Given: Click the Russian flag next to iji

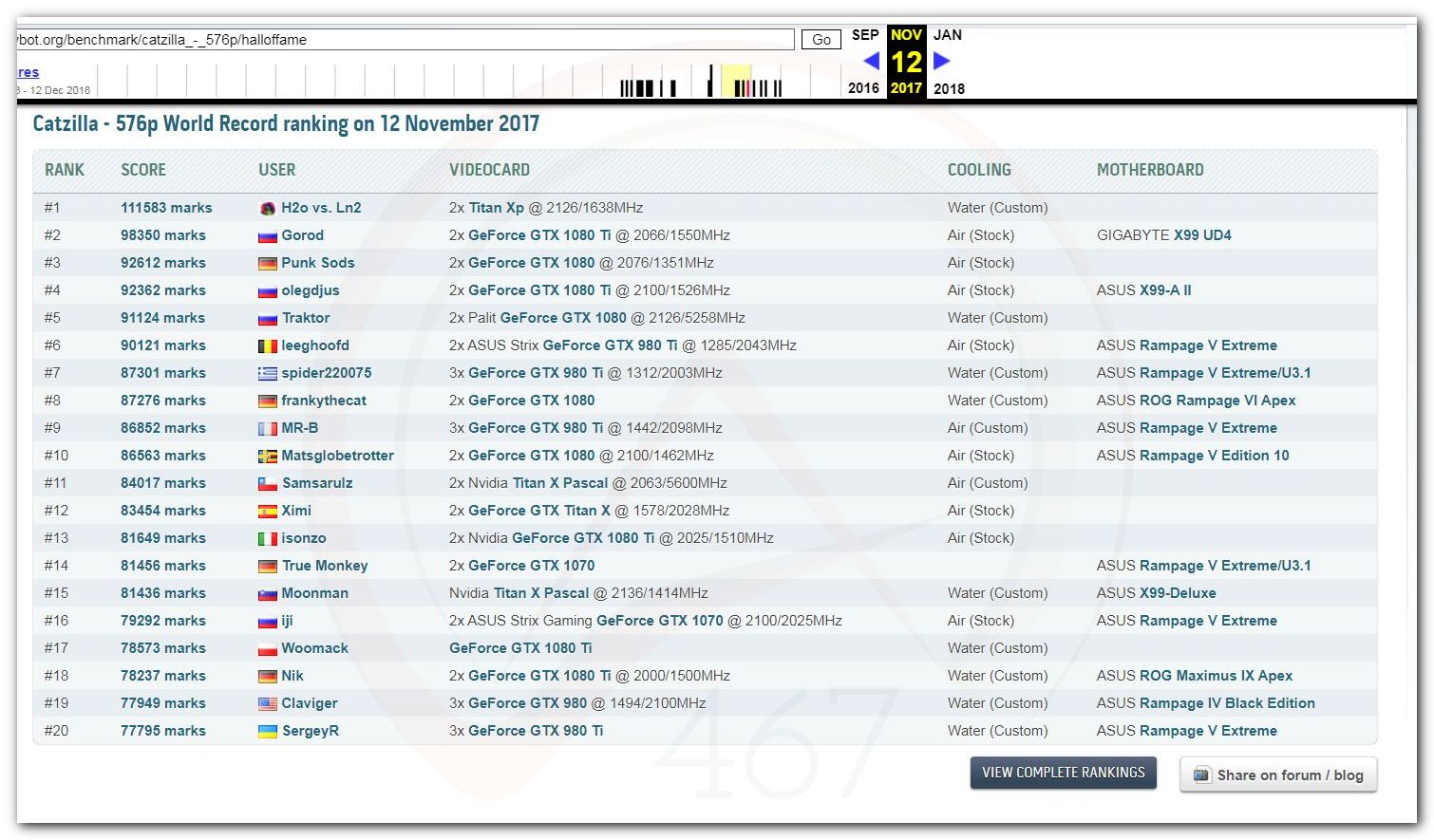Looking at the screenshot, I should coord(268,622).
